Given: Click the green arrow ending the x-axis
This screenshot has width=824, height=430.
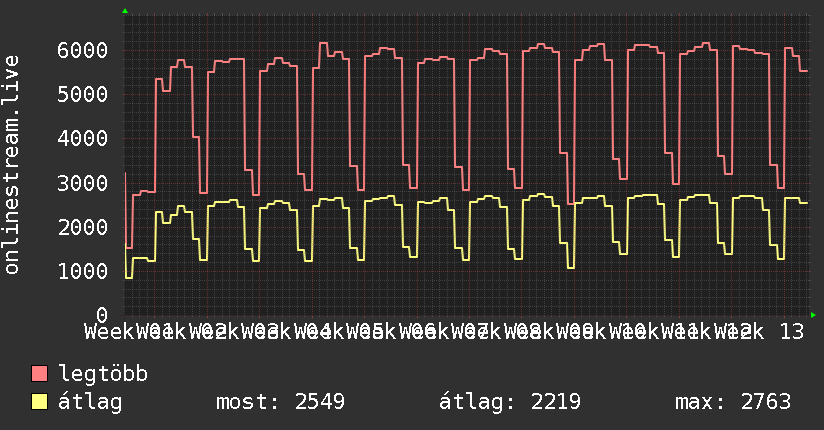Looking at the screenshot, I should point(813,315).
